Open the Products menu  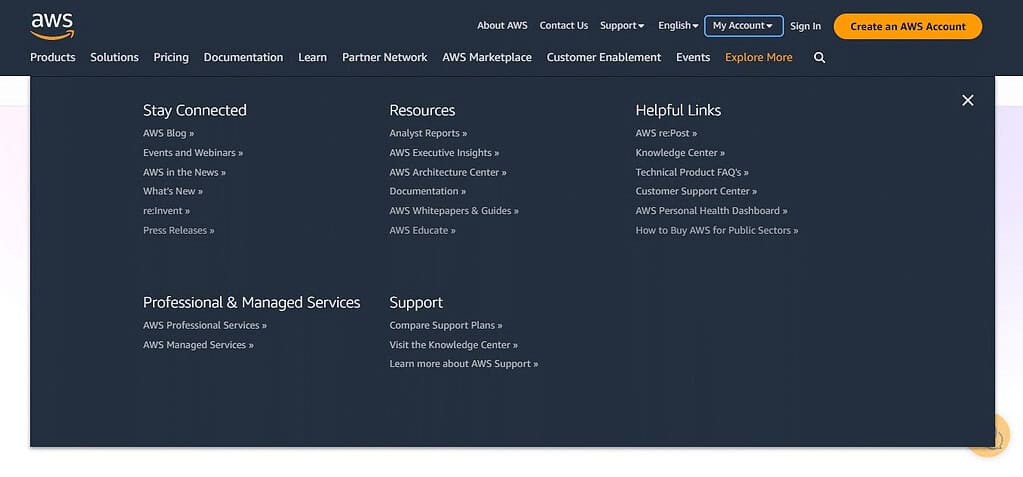(53, 57)
